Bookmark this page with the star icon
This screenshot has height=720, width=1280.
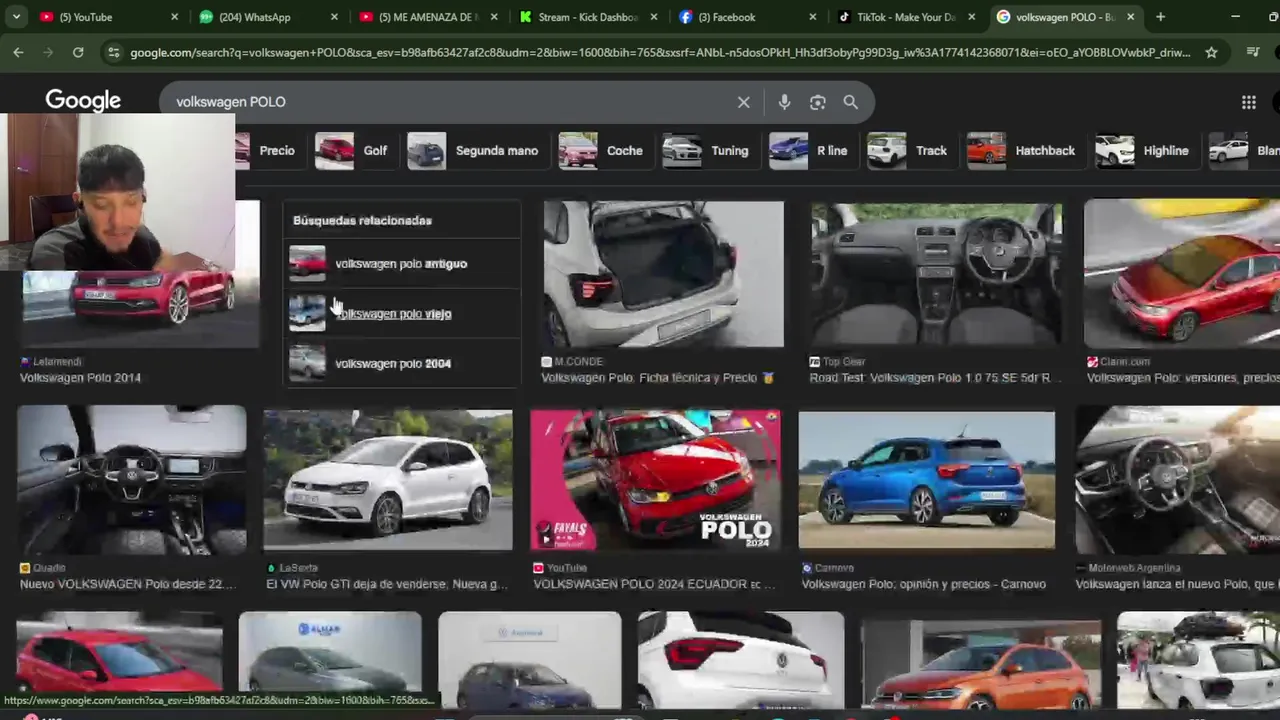1211,52
